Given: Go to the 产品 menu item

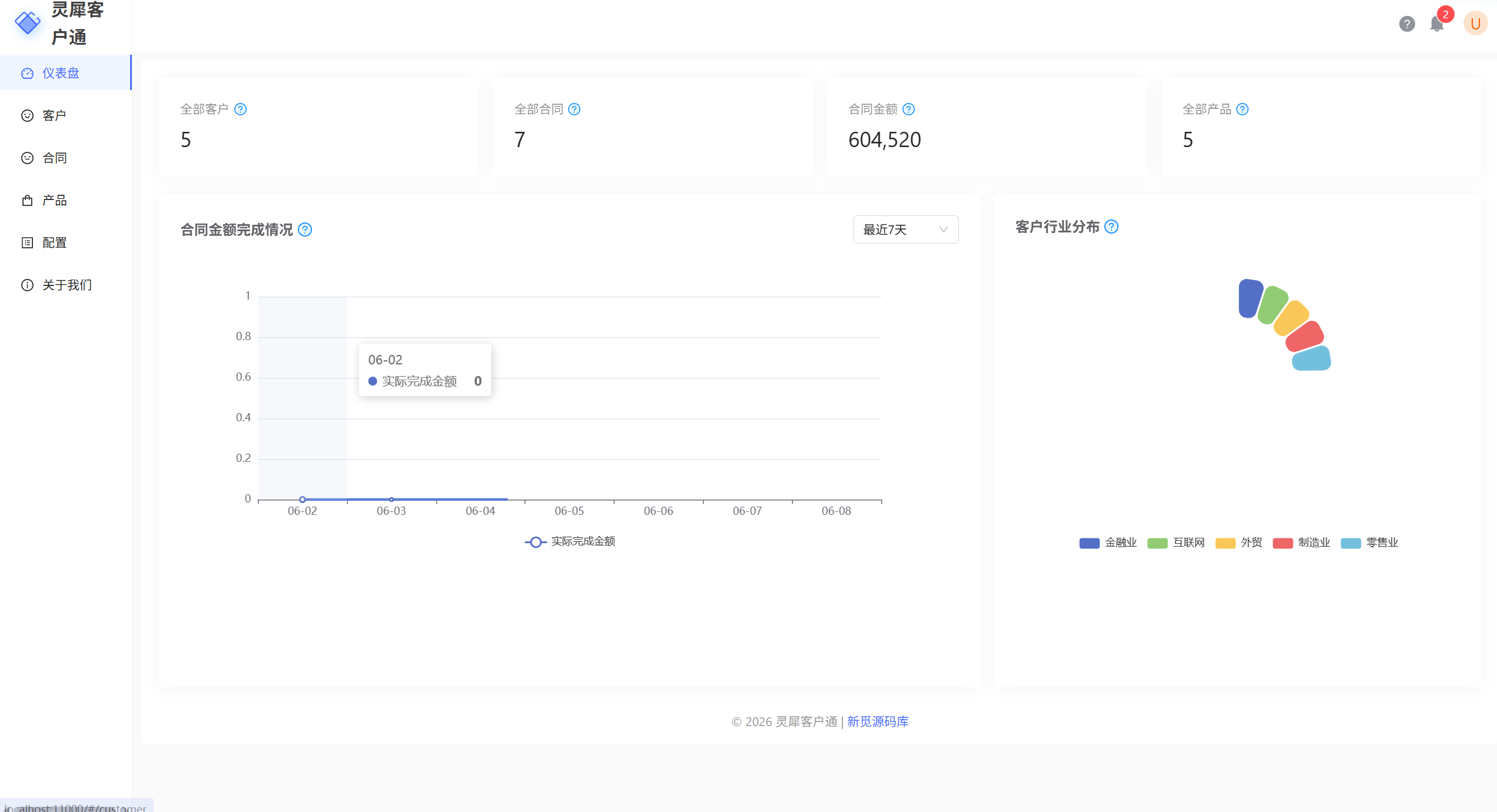Looking at the screenshot, I should click(x=65, y=200).
